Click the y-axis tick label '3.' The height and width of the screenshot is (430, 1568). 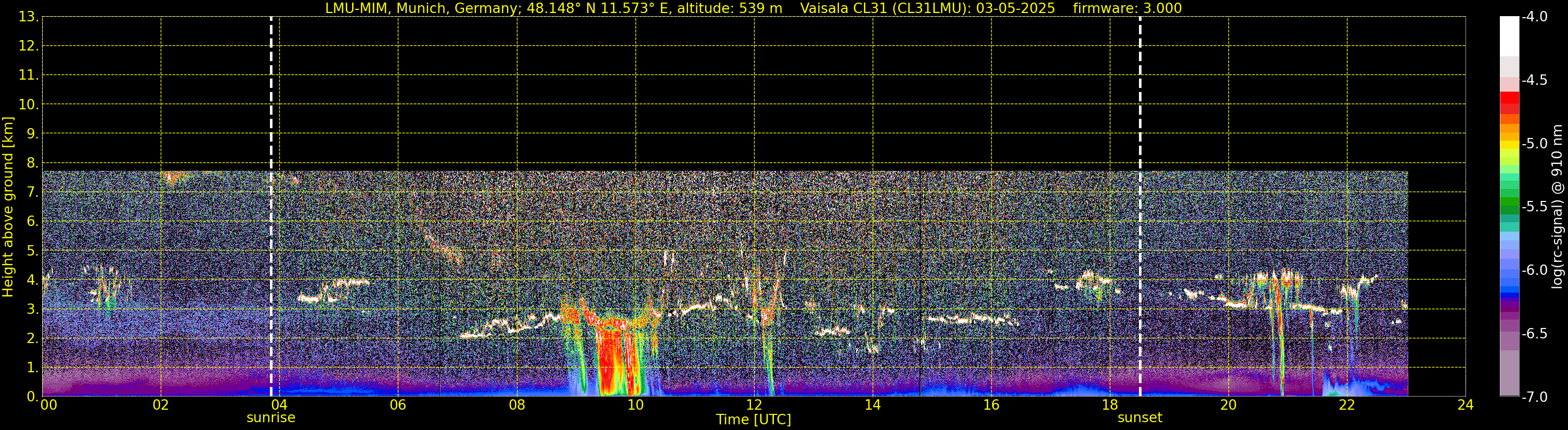click(x=32, y=309)
